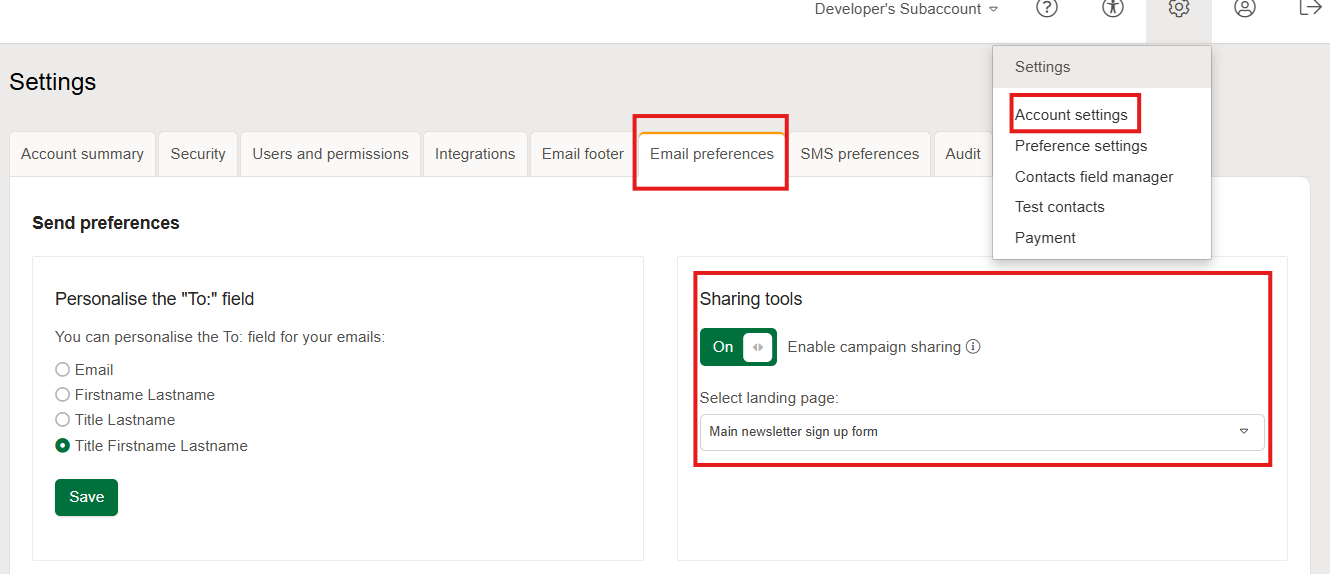Select the Firstname Lastname radio option
The width and height of the screenshot is (1330, 574).
click(x=63, y=395)
